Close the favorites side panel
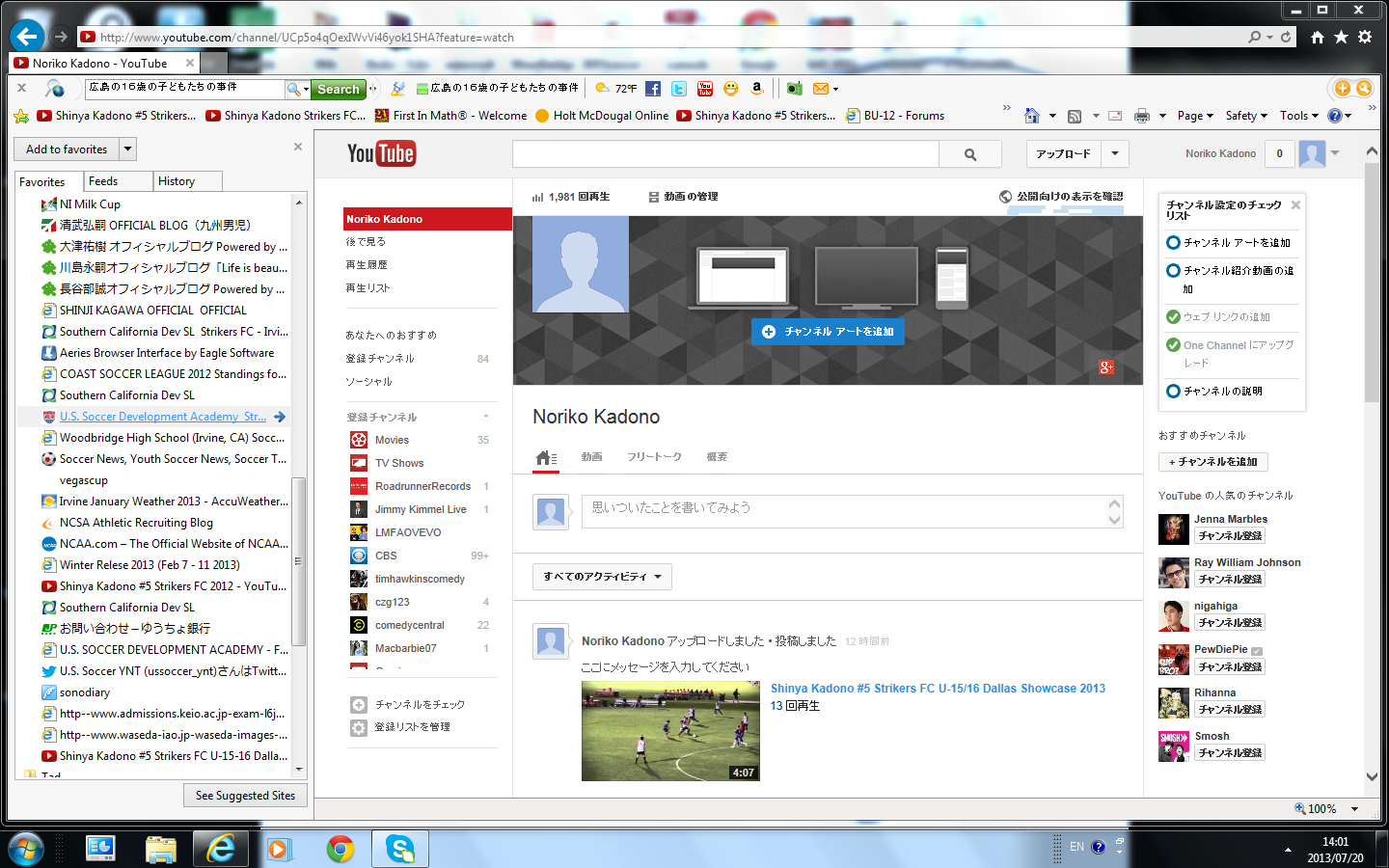The width and height of the screenshot is (1389, 868). tap(298, 147)
